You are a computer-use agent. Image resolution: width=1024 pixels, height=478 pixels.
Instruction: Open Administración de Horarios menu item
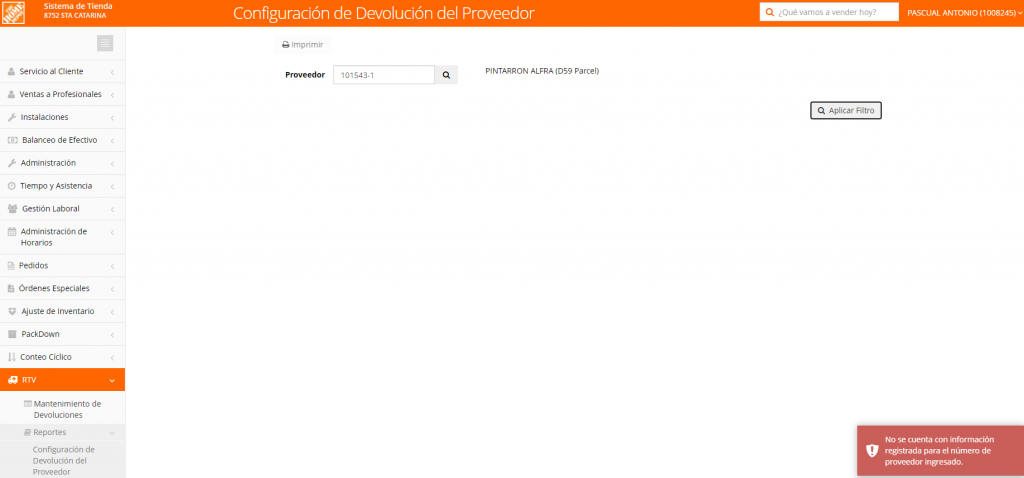coord(63,237)
